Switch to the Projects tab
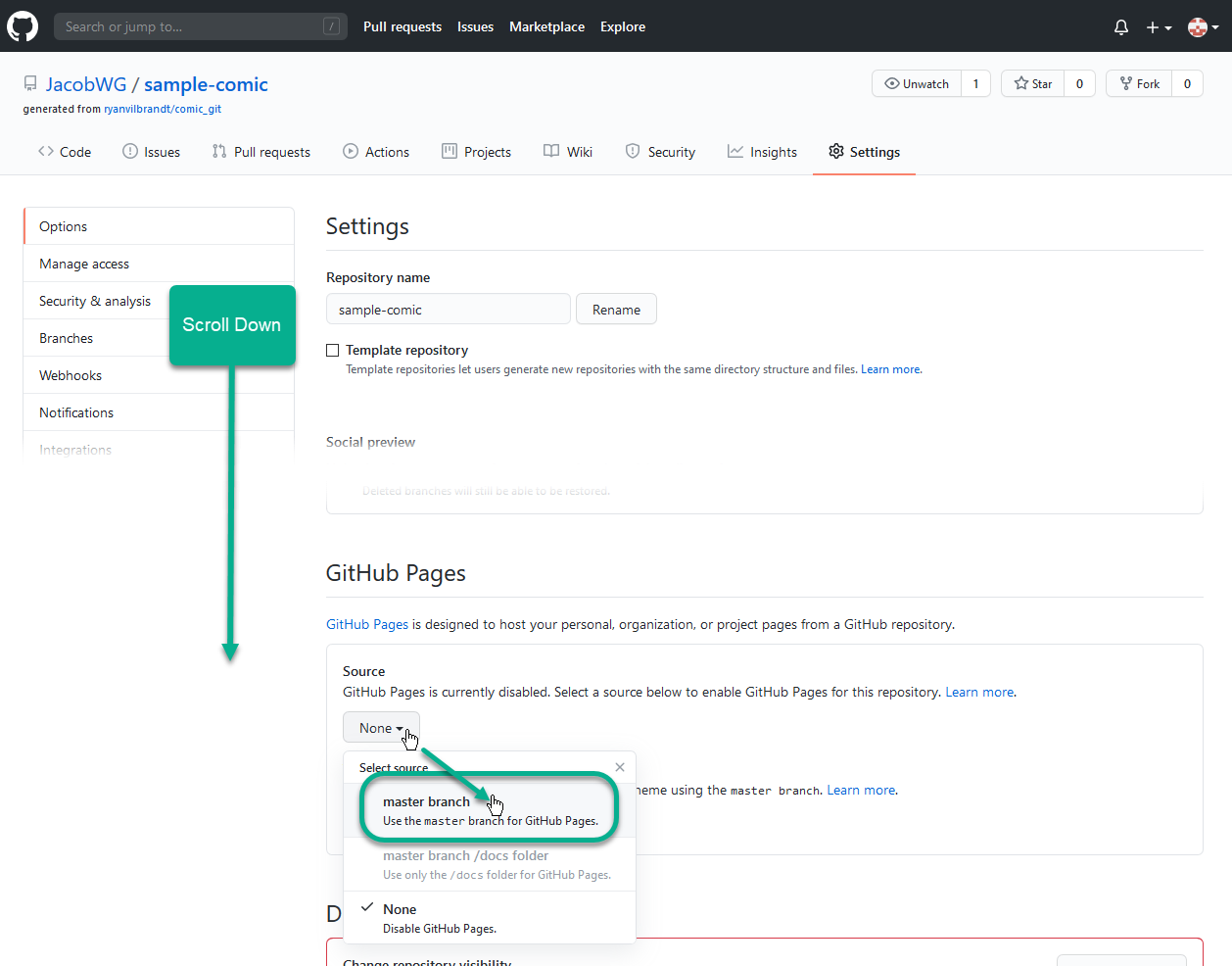The image size is (1232, 966). 477,152
